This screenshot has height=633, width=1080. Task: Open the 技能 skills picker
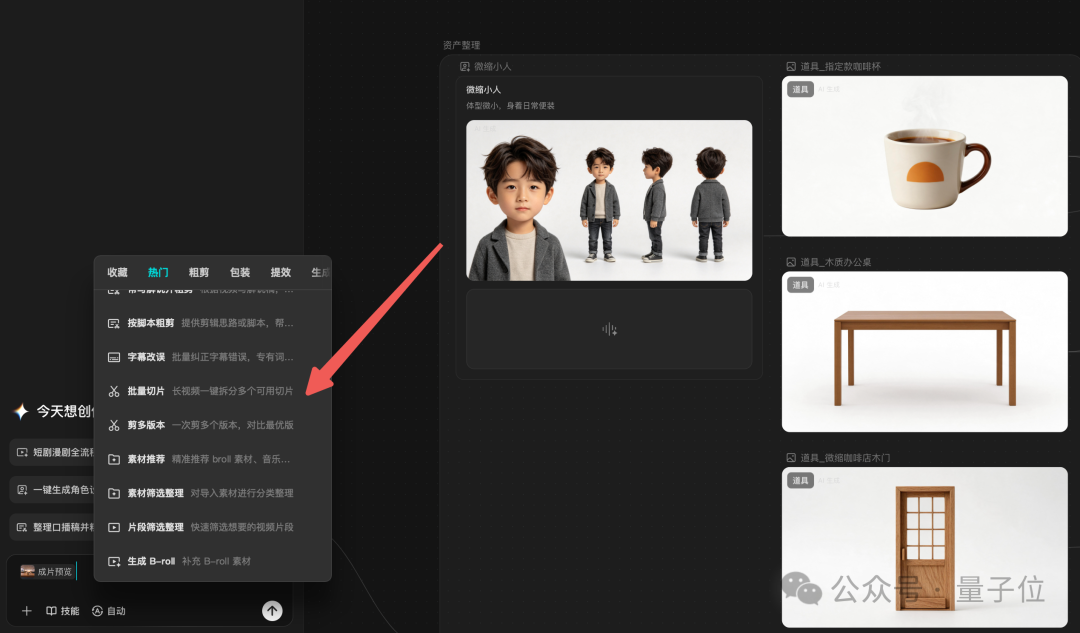point(63,611)
